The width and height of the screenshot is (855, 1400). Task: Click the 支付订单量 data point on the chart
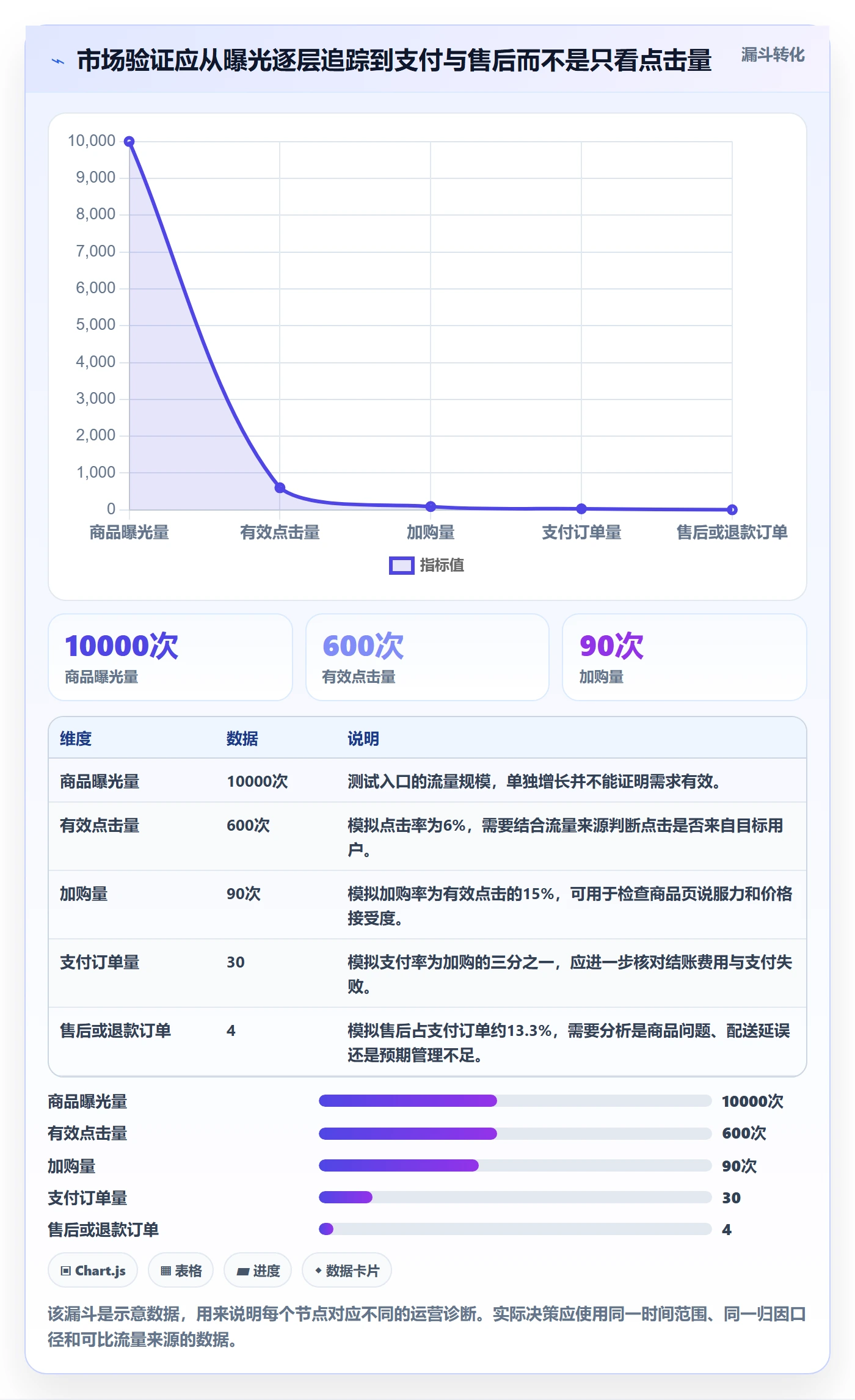coord(581,508)
